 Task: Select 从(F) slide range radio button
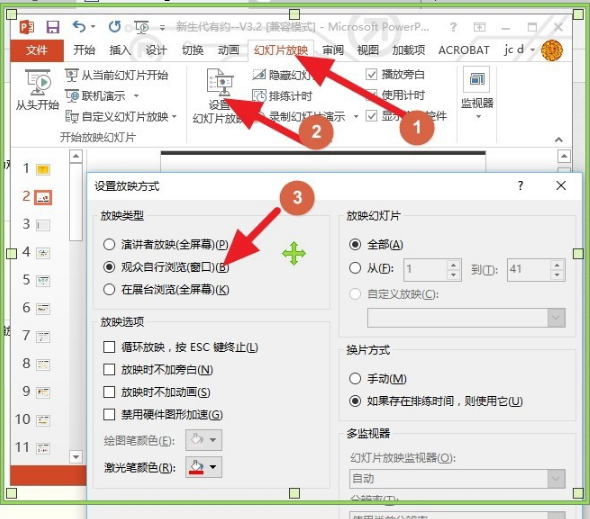click(355, 268)
